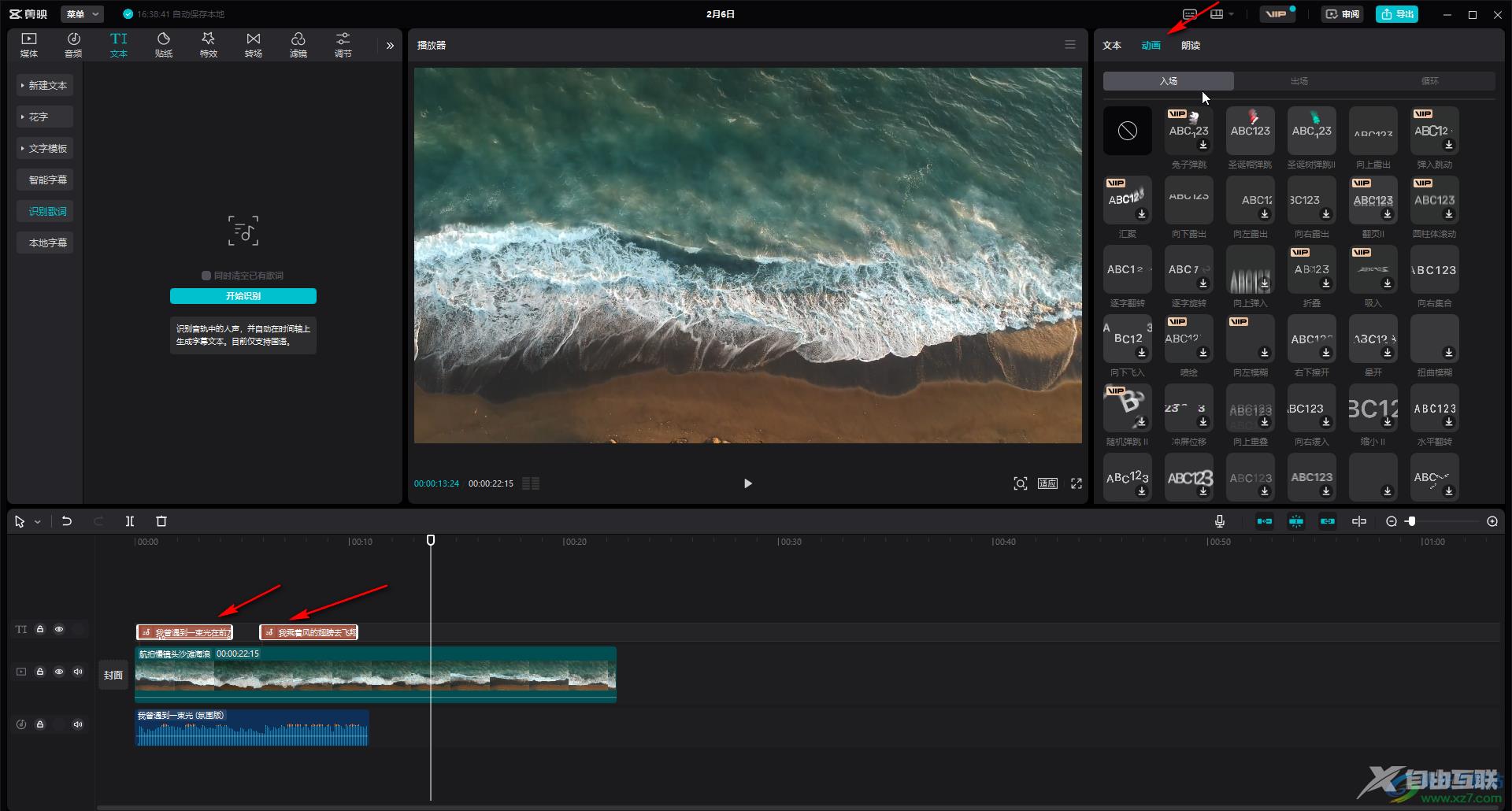Screen dimensions: 1512x811
Task: Expand the 花字 section
Action: [45, 117]
